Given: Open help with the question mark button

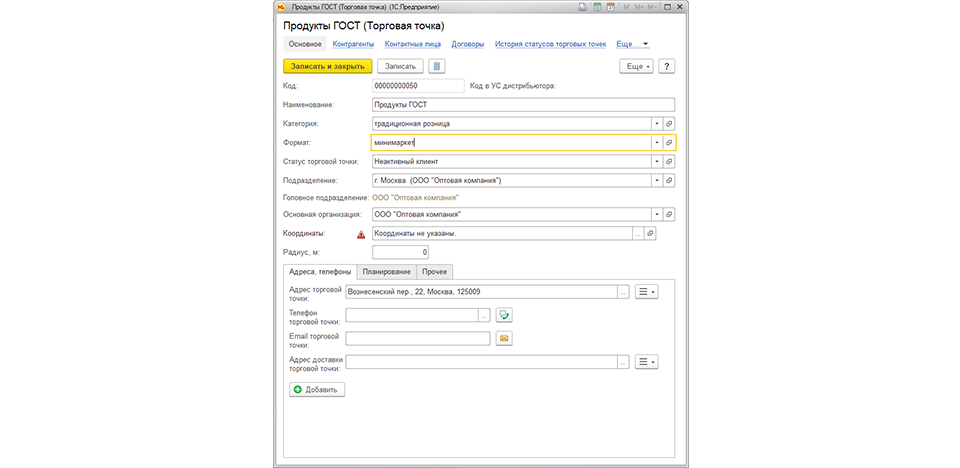Looking at the screenshot, I should pyautogui.click(x=667, y=66).
